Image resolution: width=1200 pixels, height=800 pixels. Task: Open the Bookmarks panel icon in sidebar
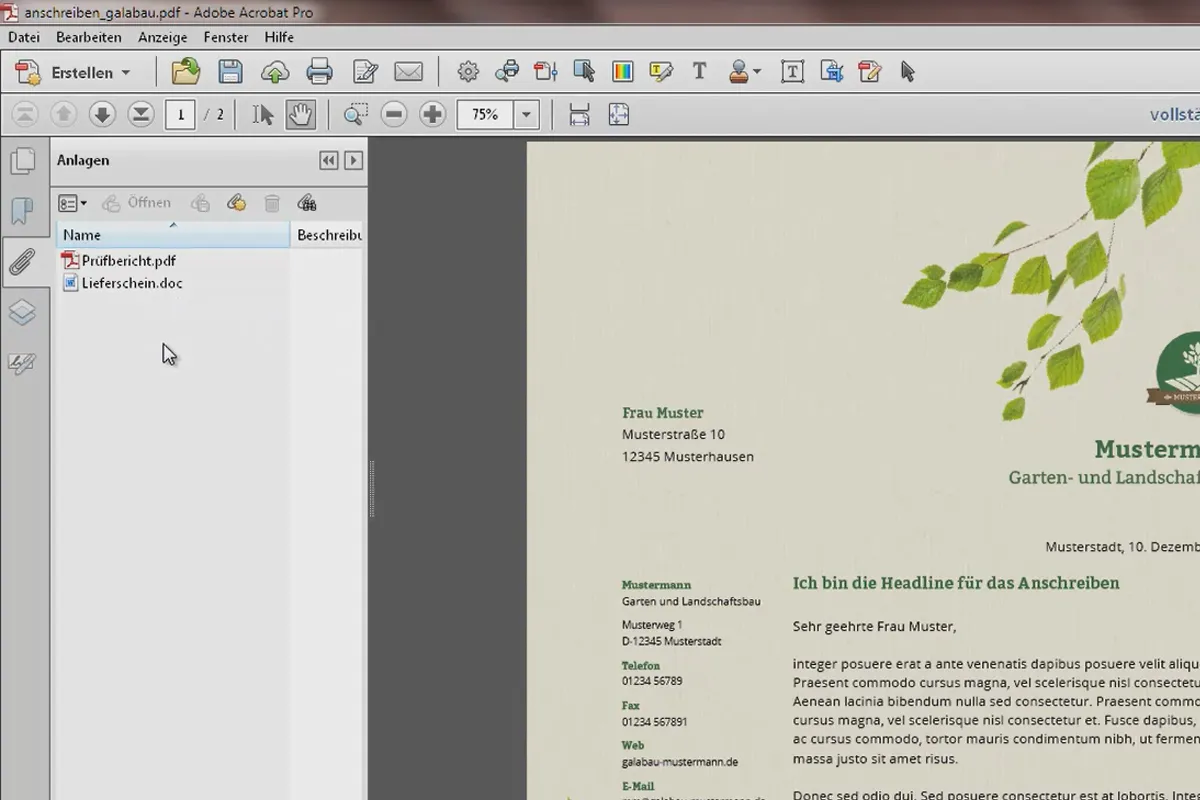tap(22, 211)
